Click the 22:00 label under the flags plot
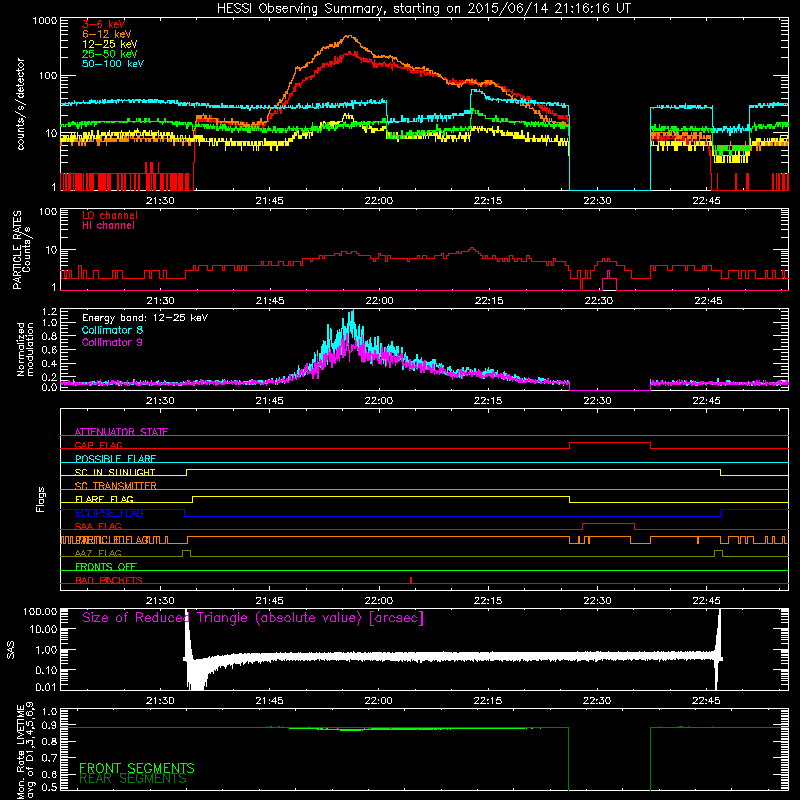Screen dimensions: 800x800 click(x=379, y=601)
